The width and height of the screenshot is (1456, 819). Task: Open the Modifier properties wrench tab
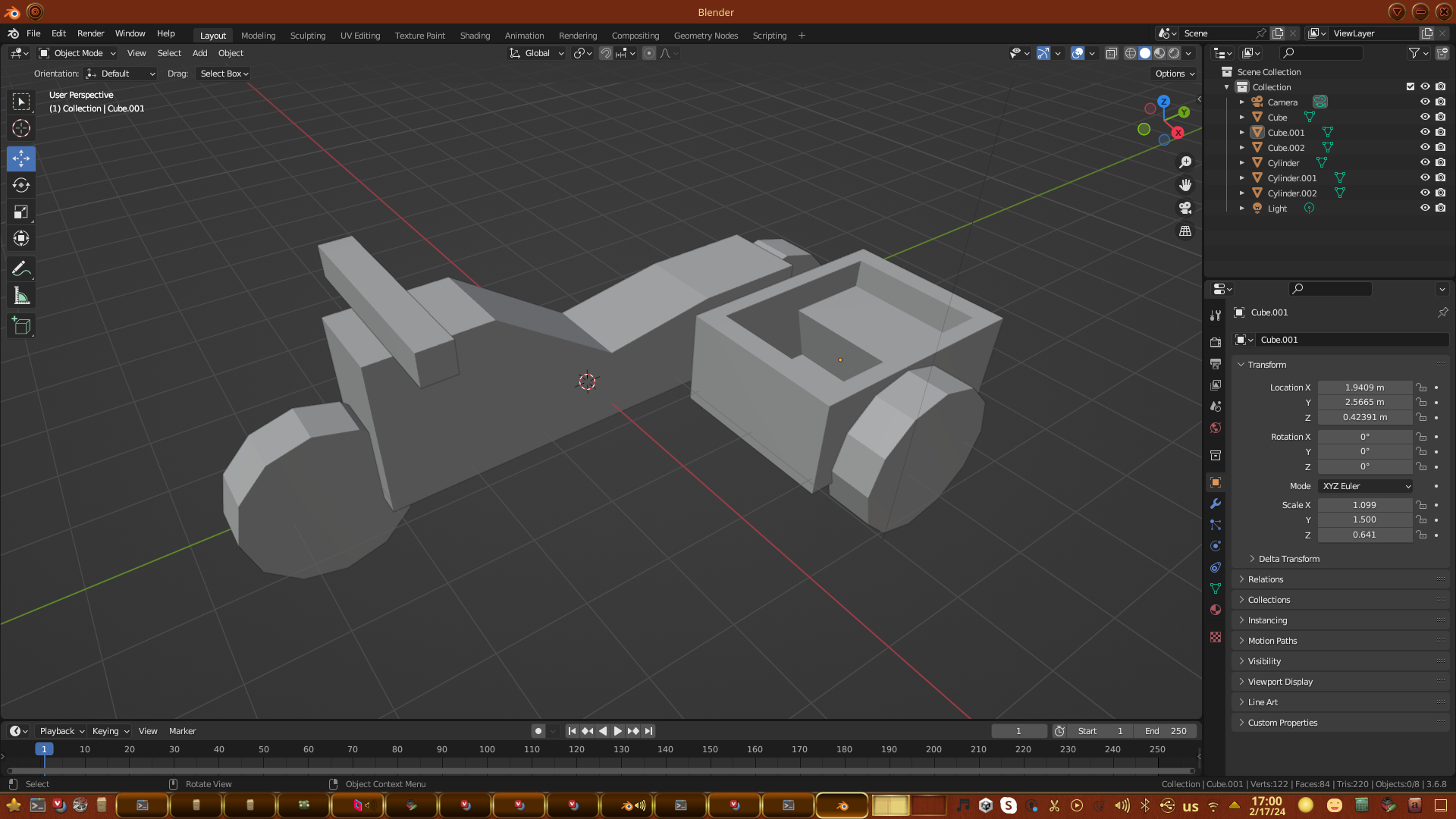[1216, 504]
